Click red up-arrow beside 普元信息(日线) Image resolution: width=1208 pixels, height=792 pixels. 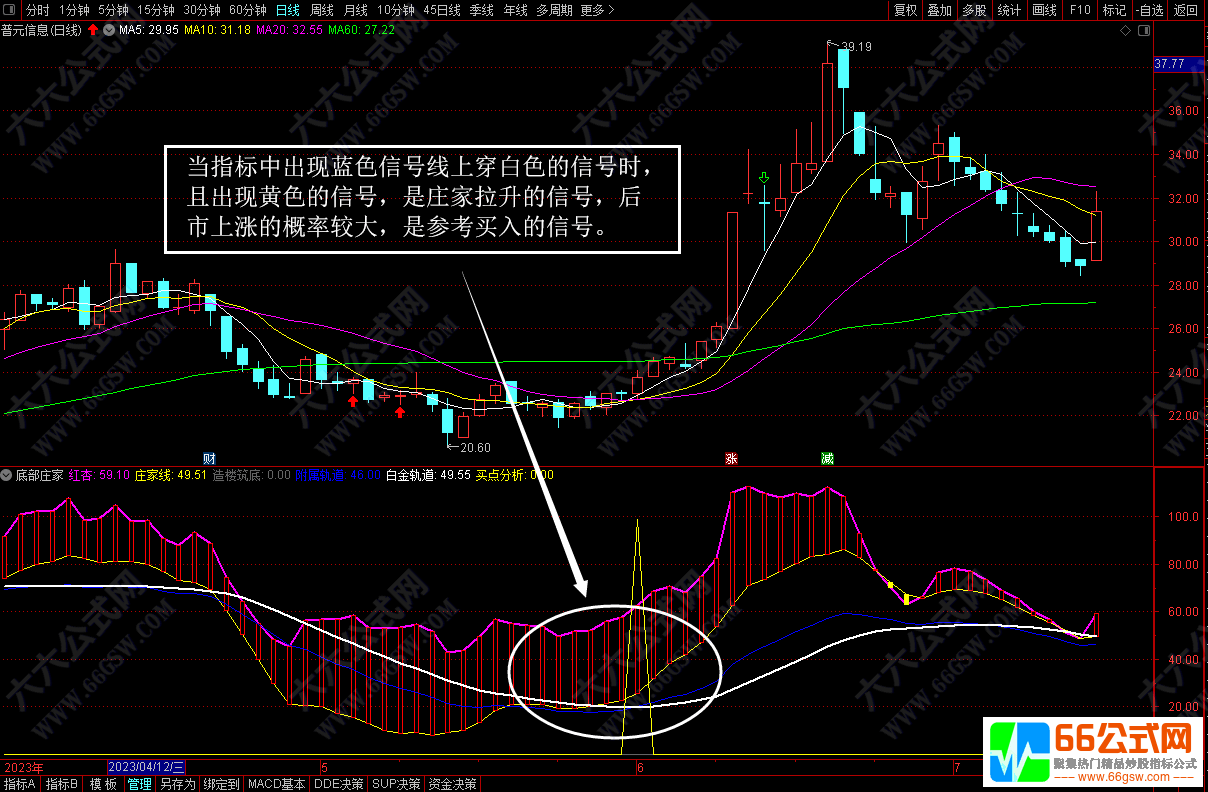pos(93,30)
